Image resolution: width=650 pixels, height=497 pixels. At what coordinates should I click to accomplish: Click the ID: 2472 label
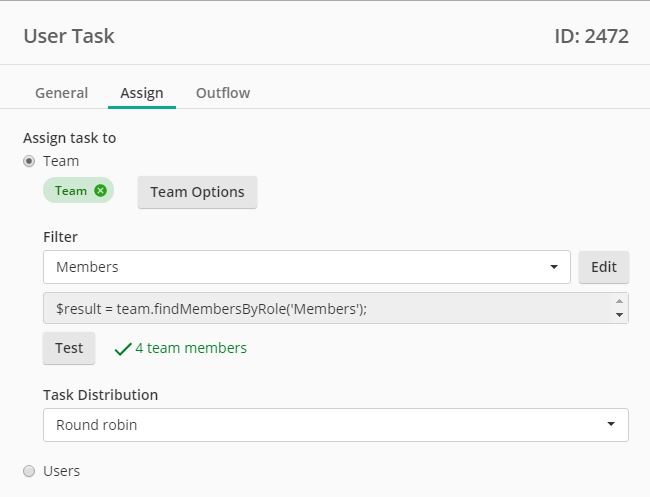click(x=592, y=36)
